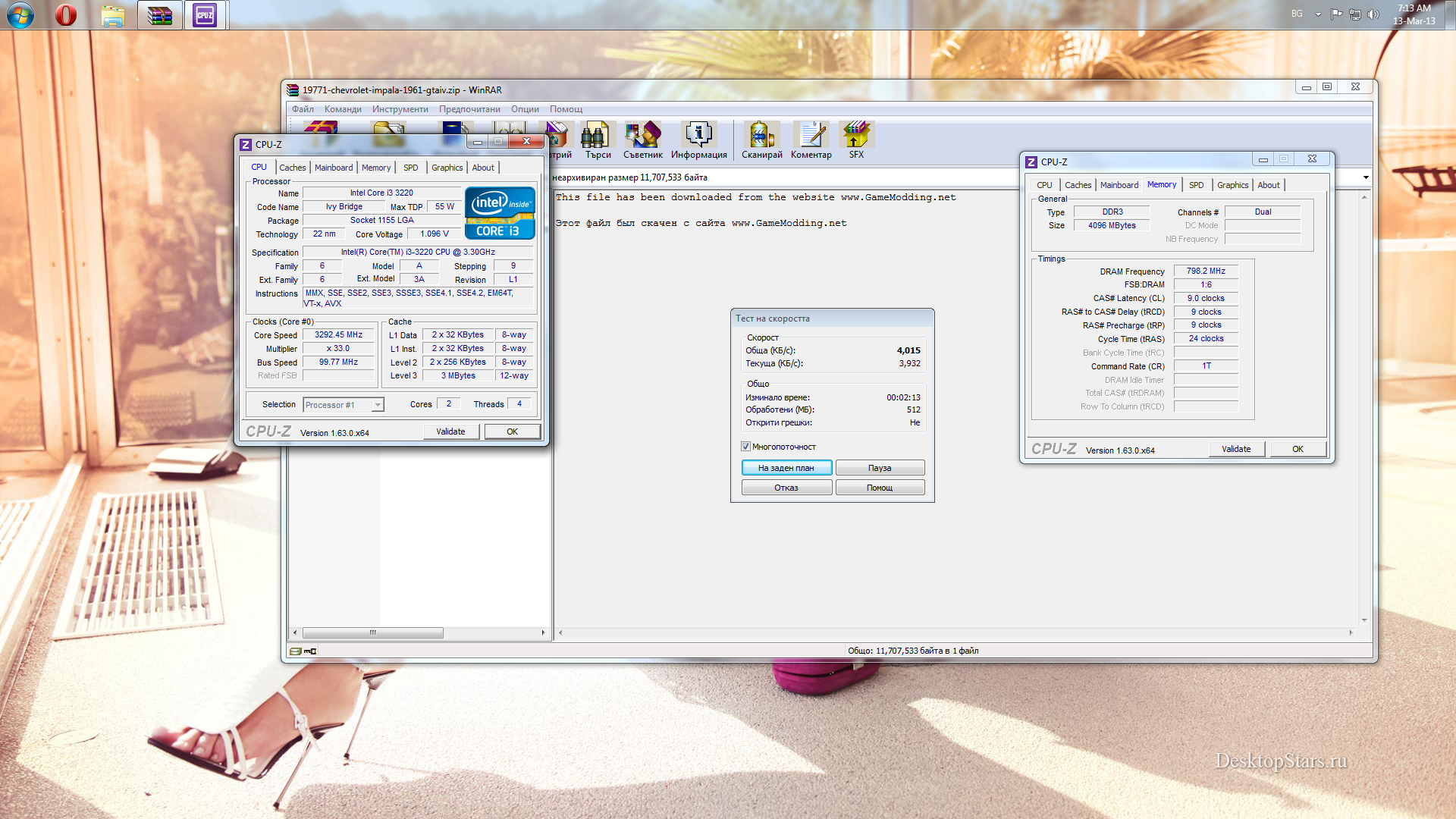Switch to Mainboard tab in left CPU-Z
This screenshot has width=1456, height=819.
click(334, 168)
